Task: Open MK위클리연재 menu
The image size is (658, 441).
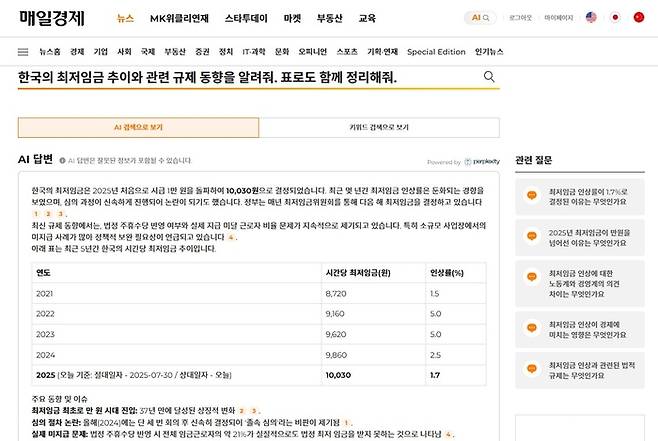Action: (x=179, y=18)
